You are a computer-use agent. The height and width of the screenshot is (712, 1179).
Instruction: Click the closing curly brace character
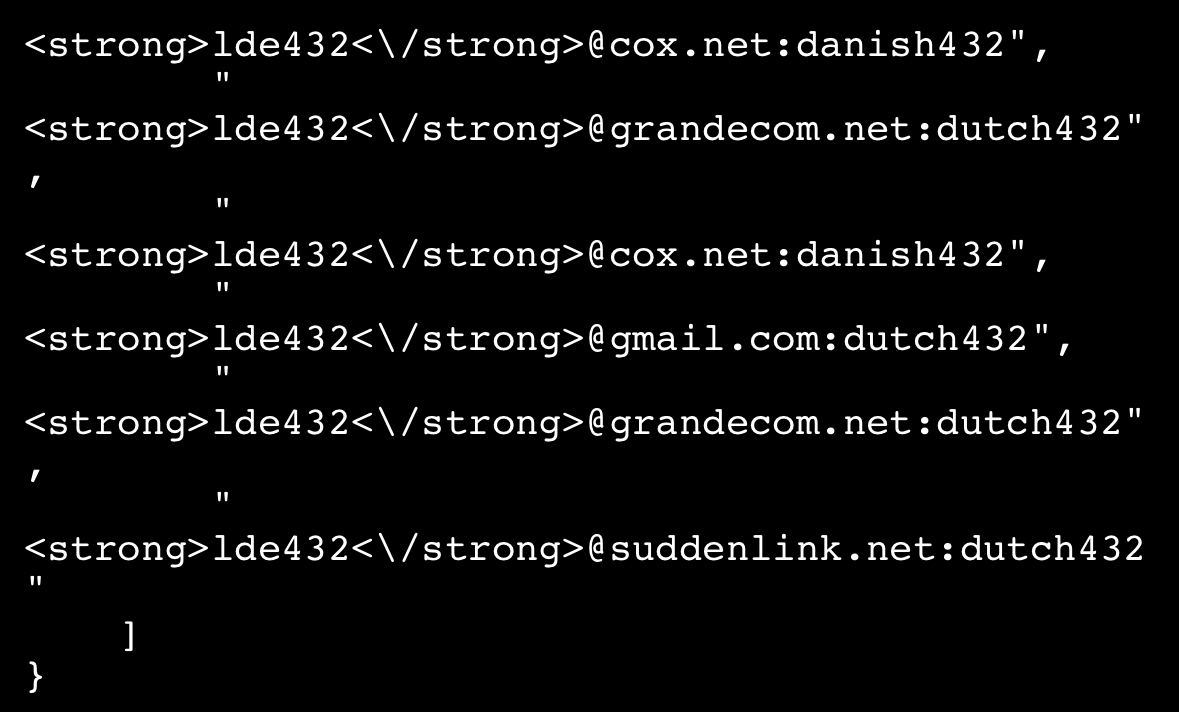35,677
